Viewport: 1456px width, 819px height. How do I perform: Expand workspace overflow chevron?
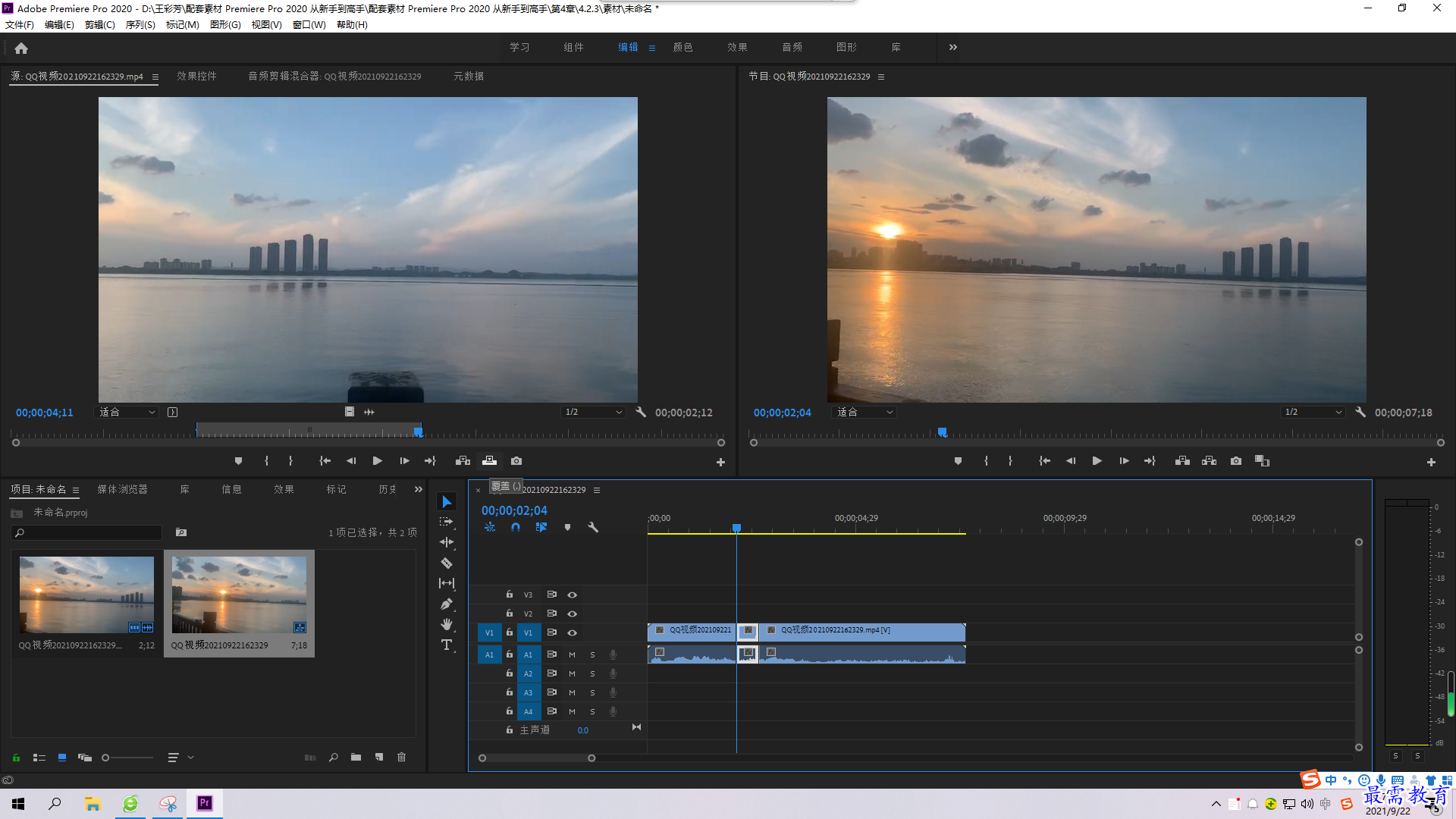[953, 47]
